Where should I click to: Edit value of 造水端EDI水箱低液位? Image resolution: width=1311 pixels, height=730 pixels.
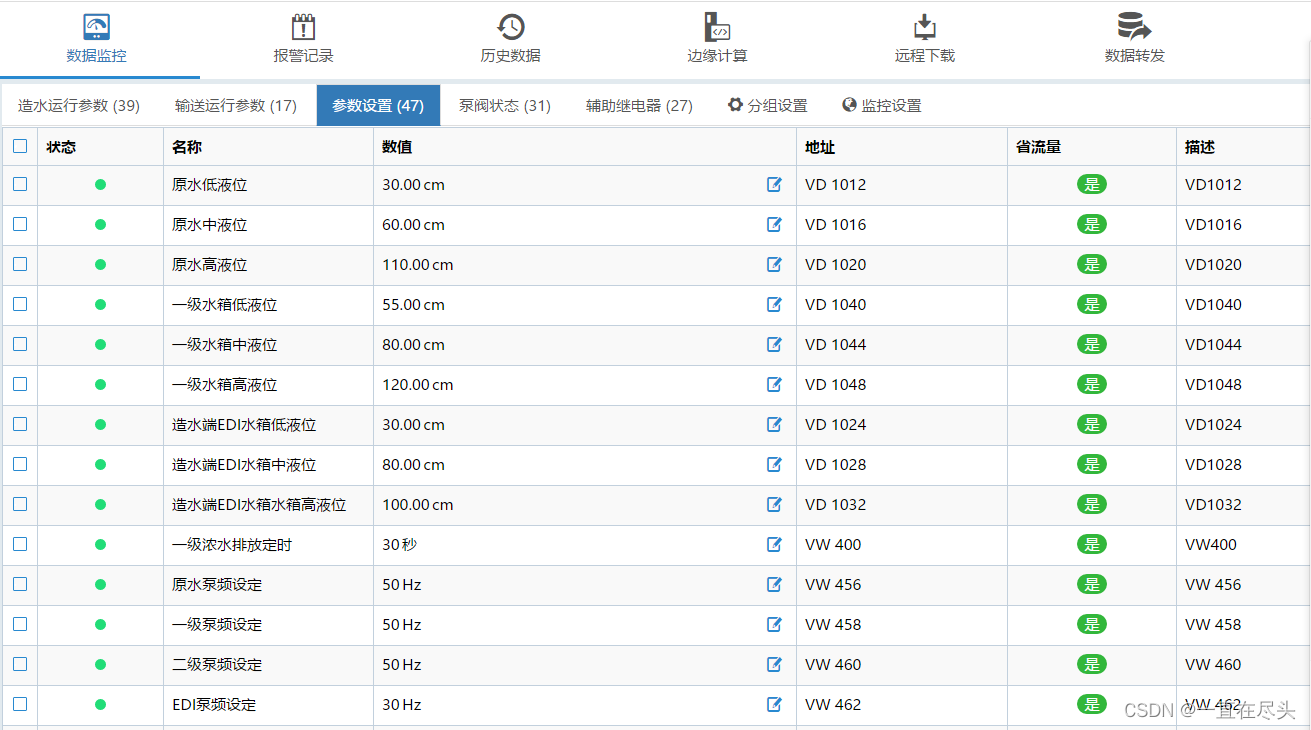point(774,424)
